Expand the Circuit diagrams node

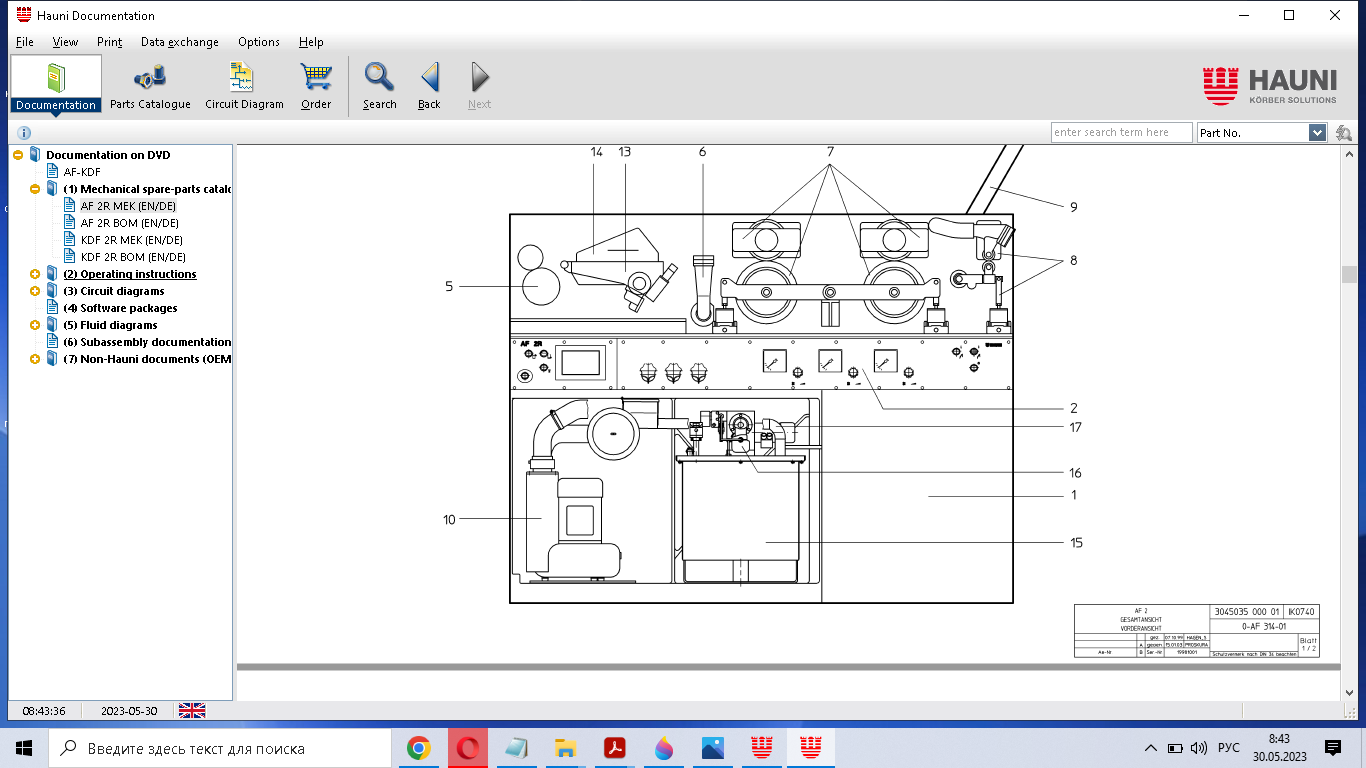click(35, 291)
